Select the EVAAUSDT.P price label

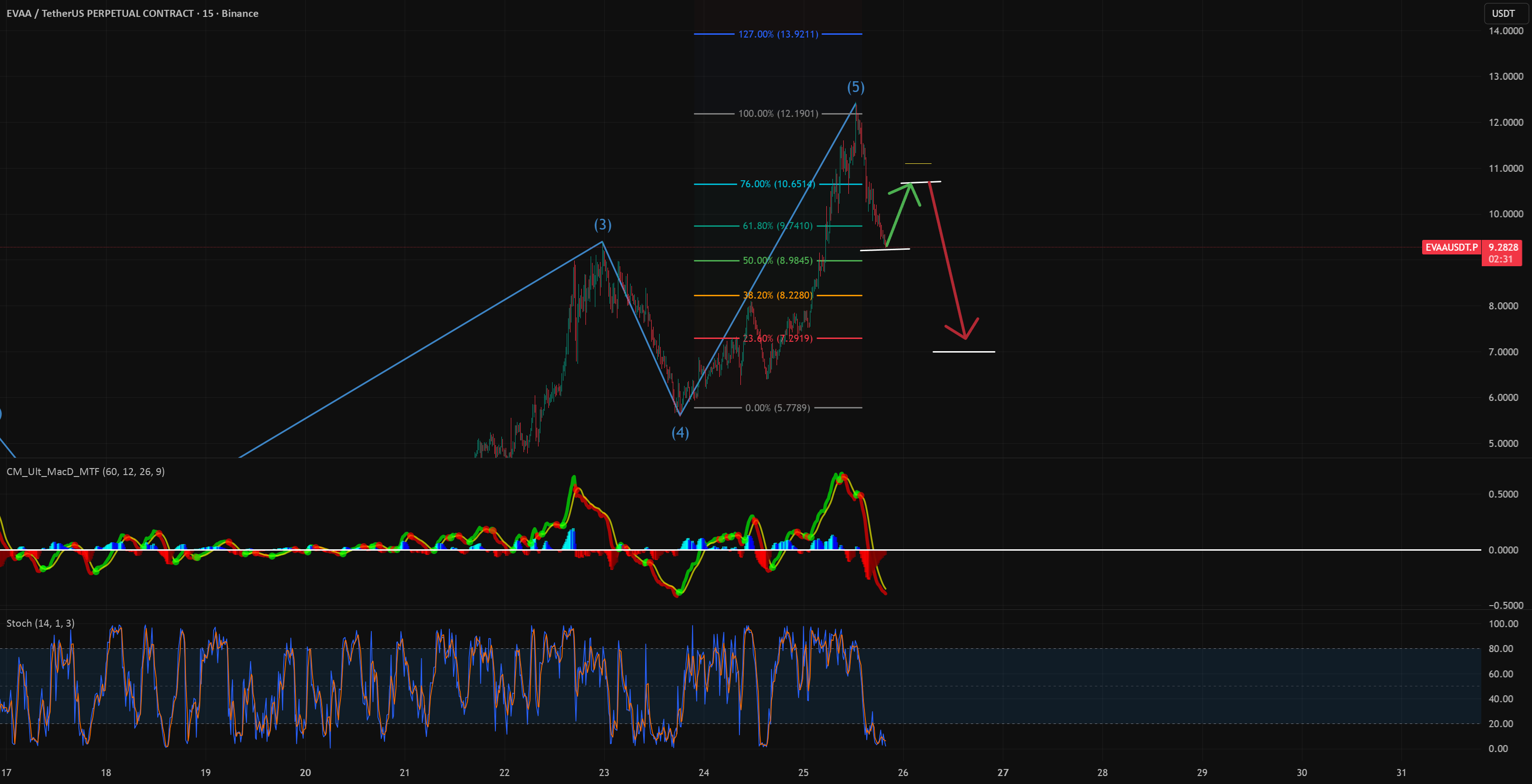coord(1451,247)
